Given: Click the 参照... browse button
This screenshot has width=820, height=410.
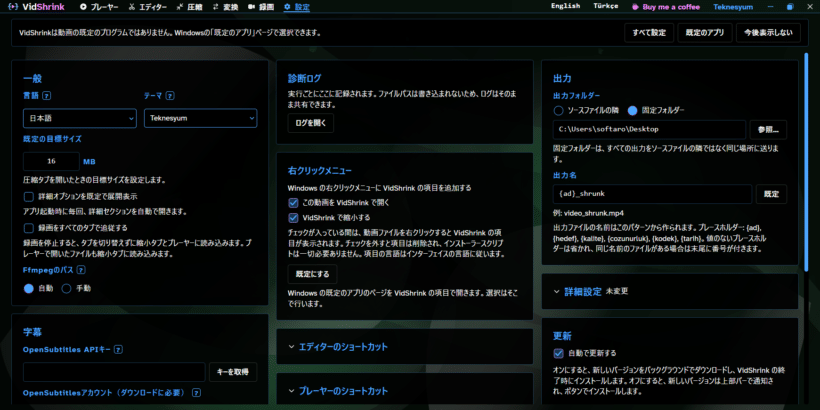Looking at the screenshot, I should coord(768,130).
